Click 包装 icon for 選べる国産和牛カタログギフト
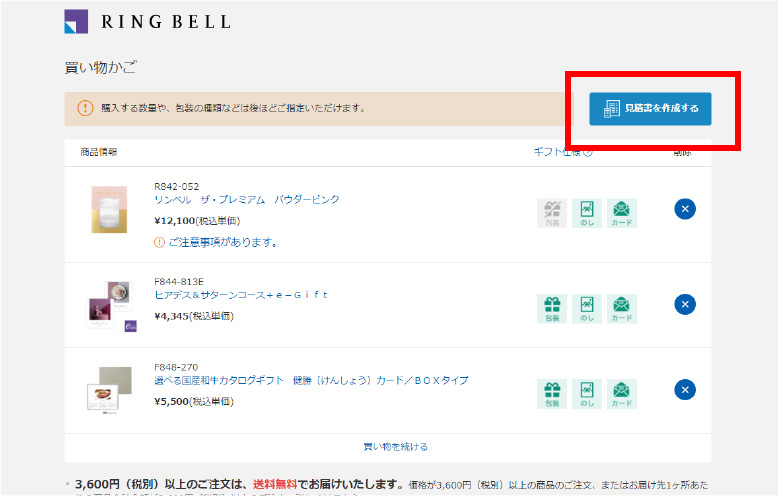The image size is (779, 496). [552, 394]
